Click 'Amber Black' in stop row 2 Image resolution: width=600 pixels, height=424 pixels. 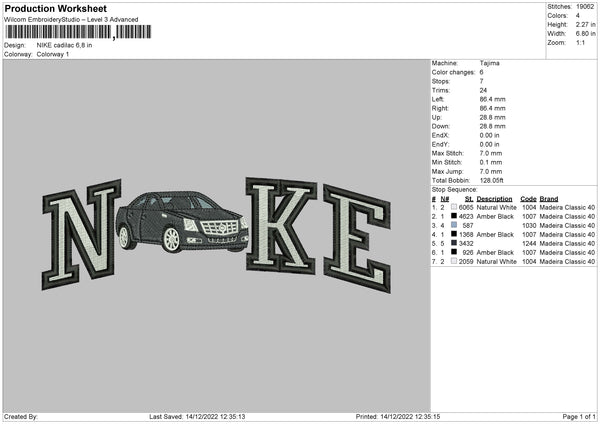click(495, 216)
